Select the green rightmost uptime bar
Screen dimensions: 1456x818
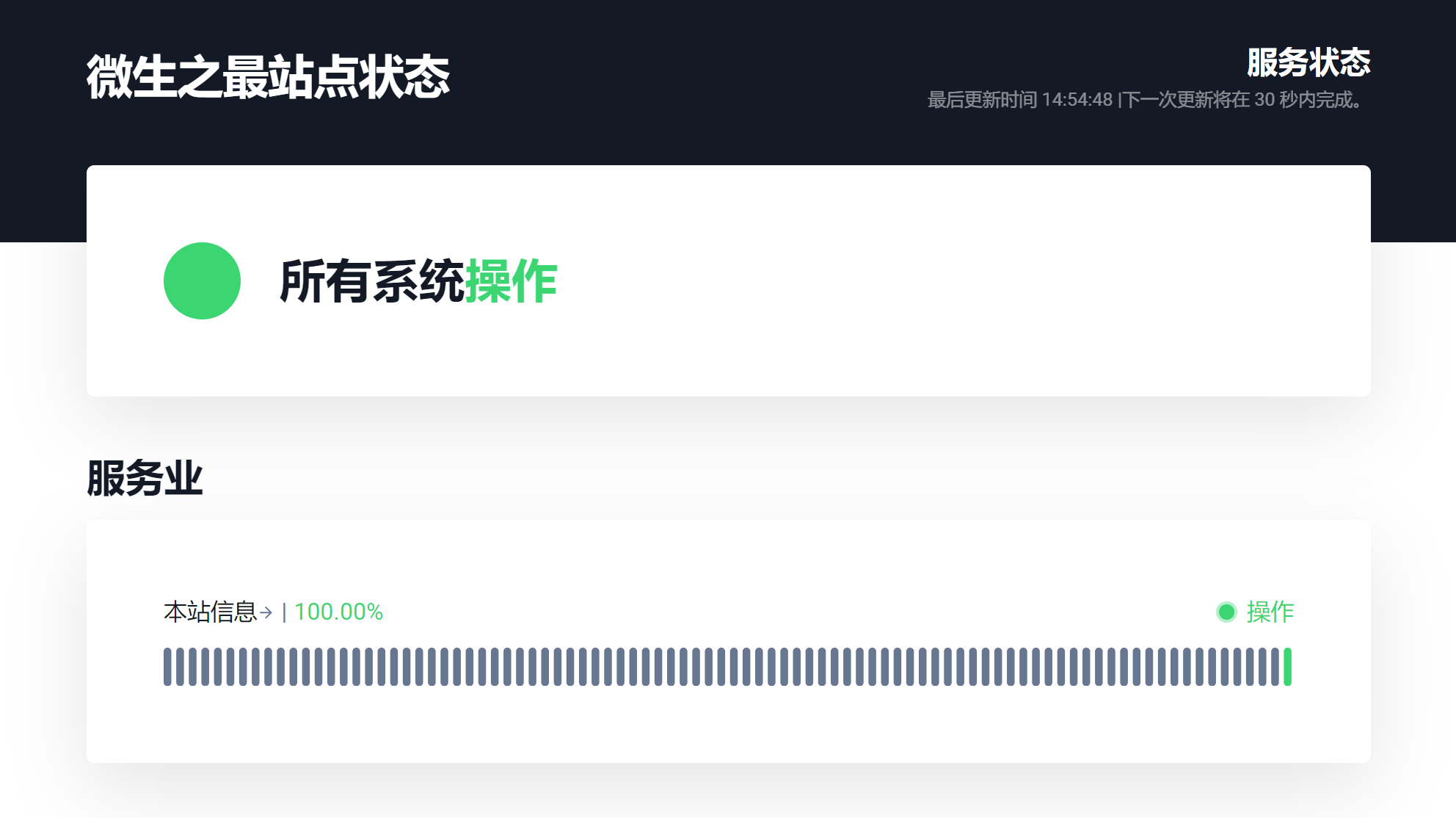tap(1287, 667)
